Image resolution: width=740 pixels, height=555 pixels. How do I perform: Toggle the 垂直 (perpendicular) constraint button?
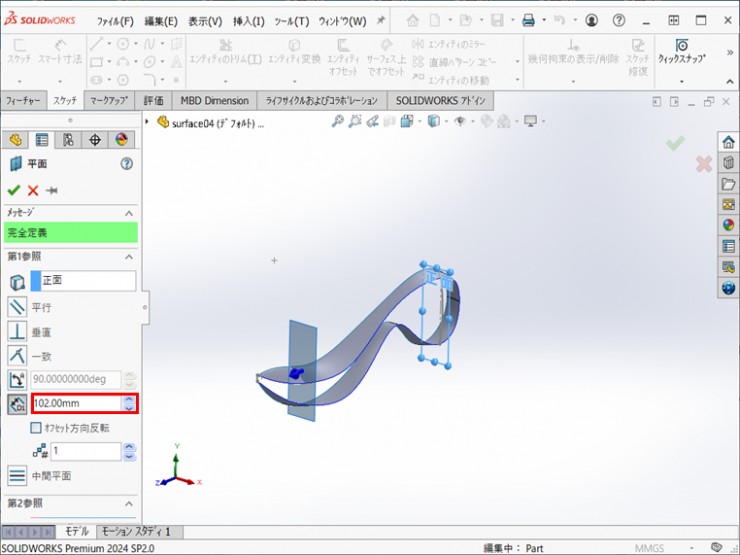[17, 331]
